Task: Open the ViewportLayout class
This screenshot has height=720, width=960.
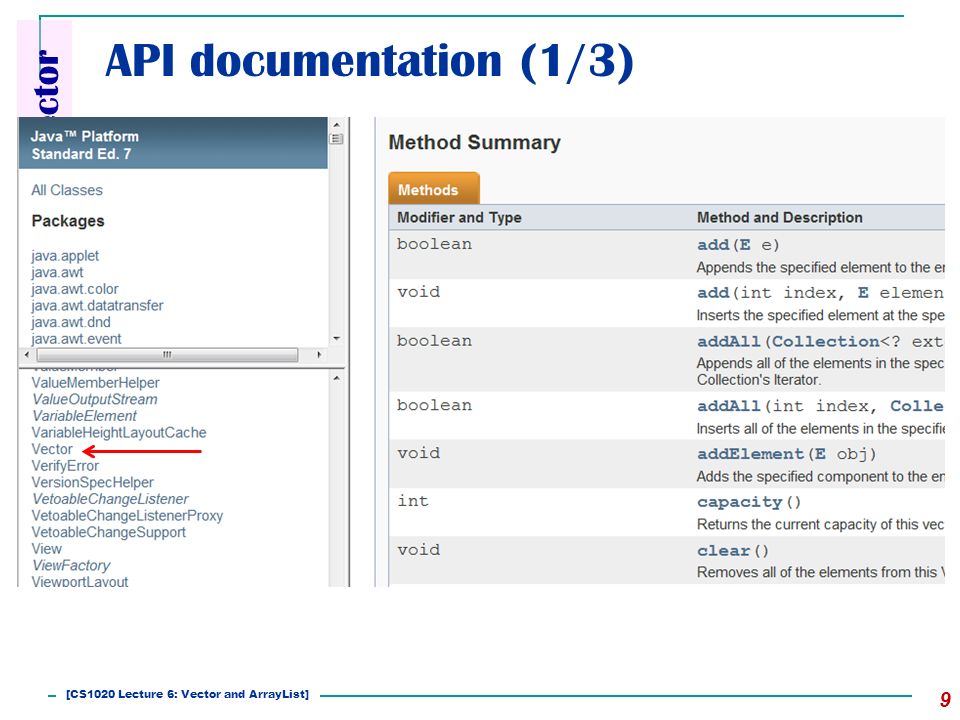Action: click(x=80, y=581)
